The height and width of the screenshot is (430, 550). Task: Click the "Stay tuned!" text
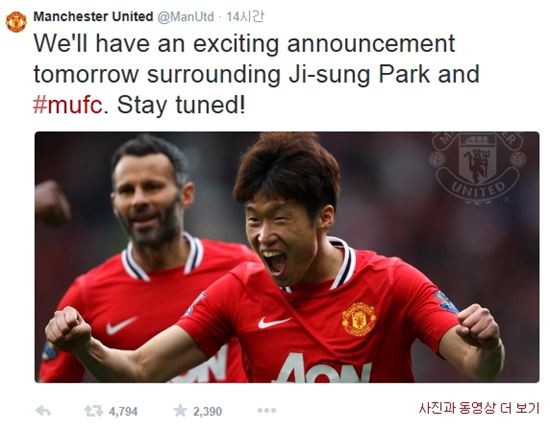(181, 105)
